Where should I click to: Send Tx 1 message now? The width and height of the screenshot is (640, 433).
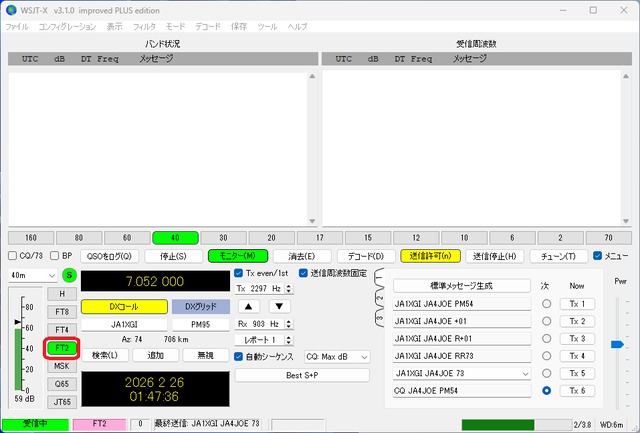click(577, 304)
